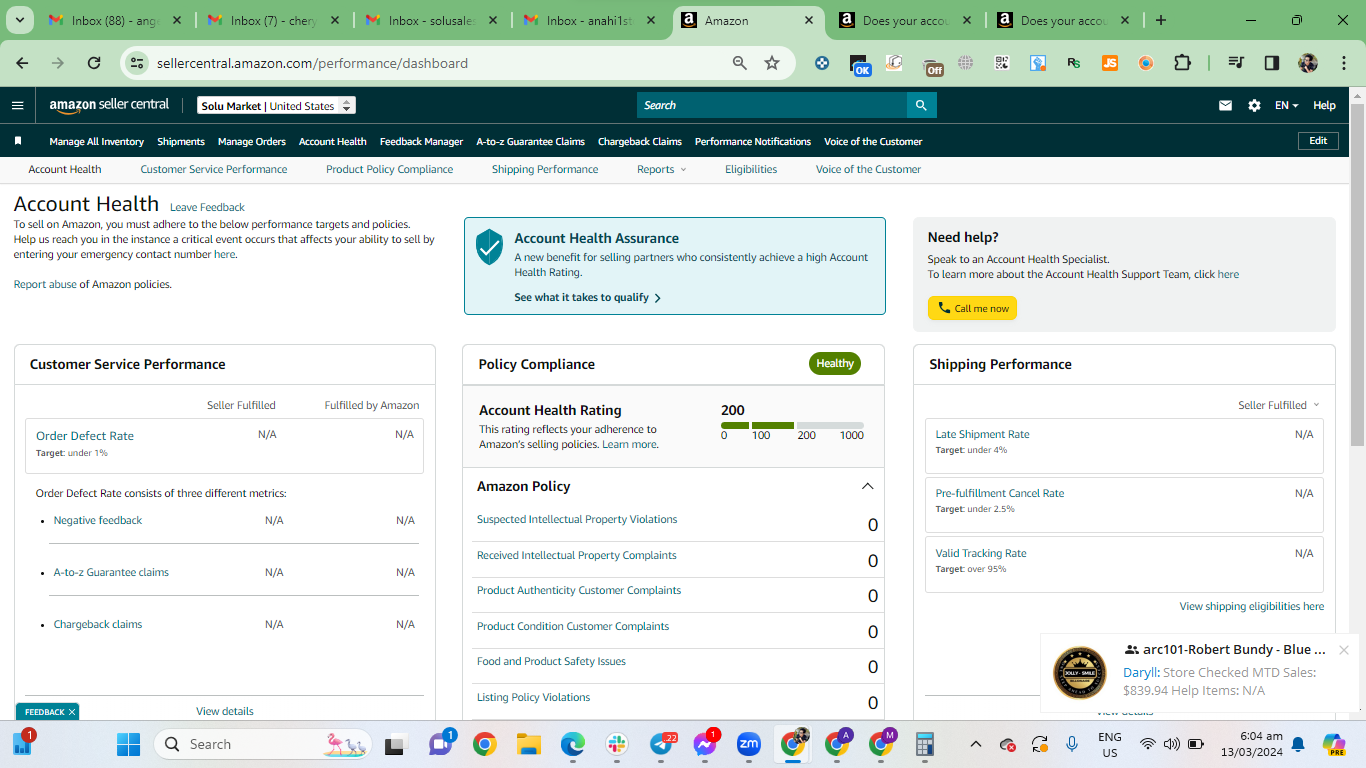Image resolution: width=1366 pixels, height=768 pixels.
Task: Click the bookmark flag icon in the favorites bar
Action: pos(18,141)
